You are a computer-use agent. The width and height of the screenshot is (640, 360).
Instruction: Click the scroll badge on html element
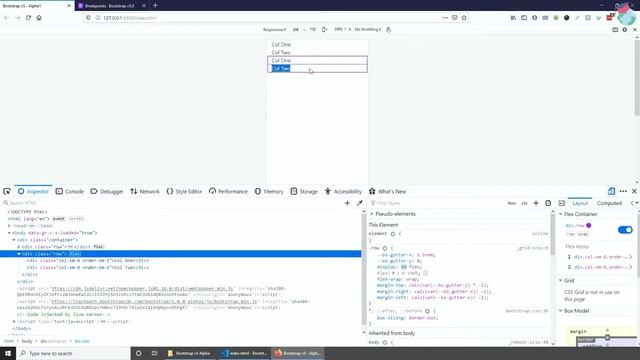coord(76,219)
